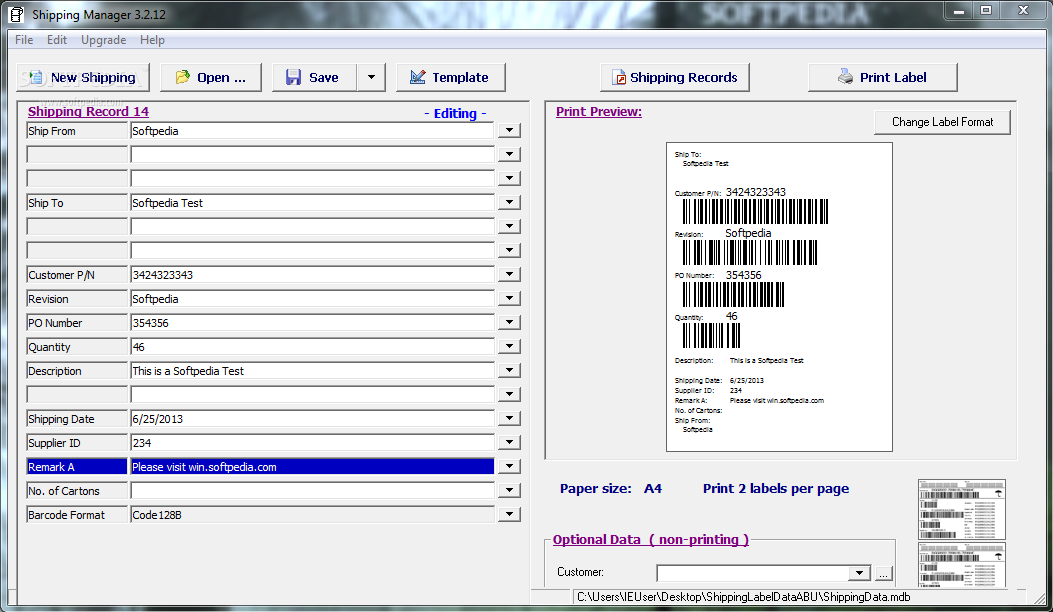Click the ShippingData.mdb path in status bar
The height and width of the screenshot is (612, 1053).
point(743,597)
